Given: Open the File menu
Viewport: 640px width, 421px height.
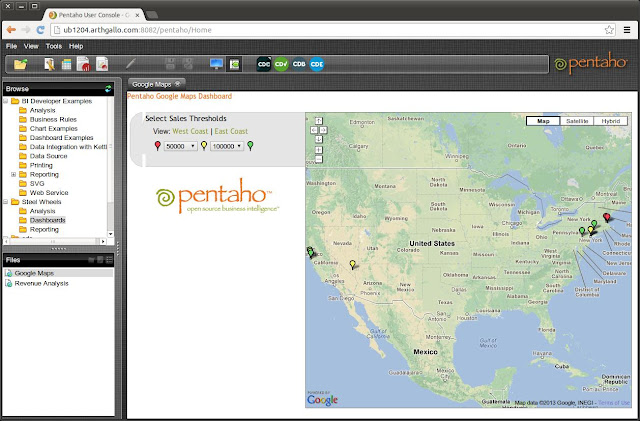Looking at the screenshot, I should click(x=11, y=46).
